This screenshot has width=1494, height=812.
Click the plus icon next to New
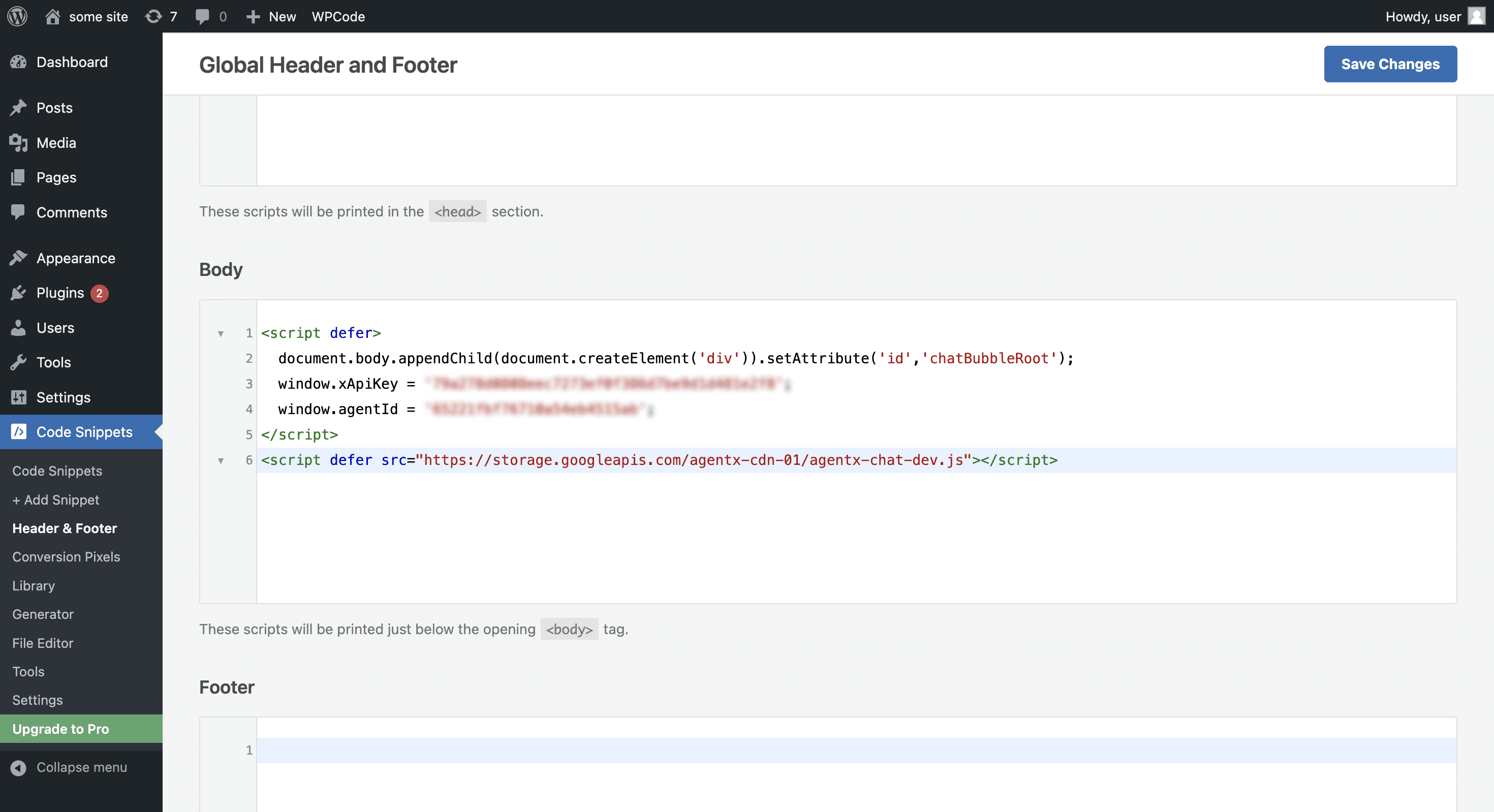click(x=253, y=17)
